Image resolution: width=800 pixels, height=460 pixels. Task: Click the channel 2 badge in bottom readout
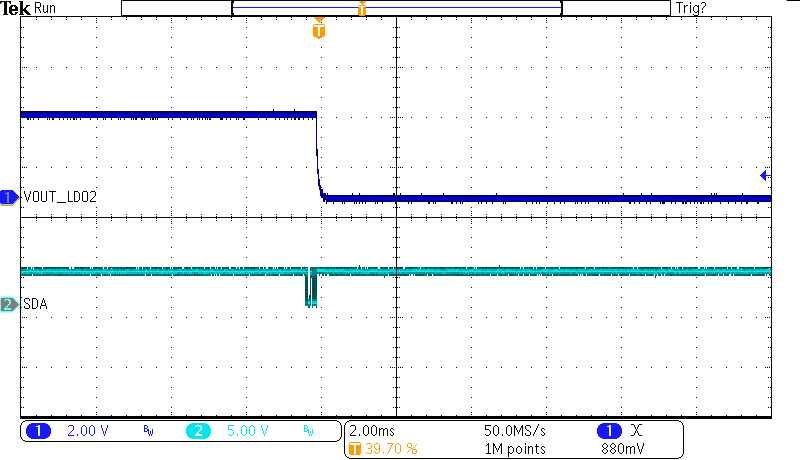198,431
